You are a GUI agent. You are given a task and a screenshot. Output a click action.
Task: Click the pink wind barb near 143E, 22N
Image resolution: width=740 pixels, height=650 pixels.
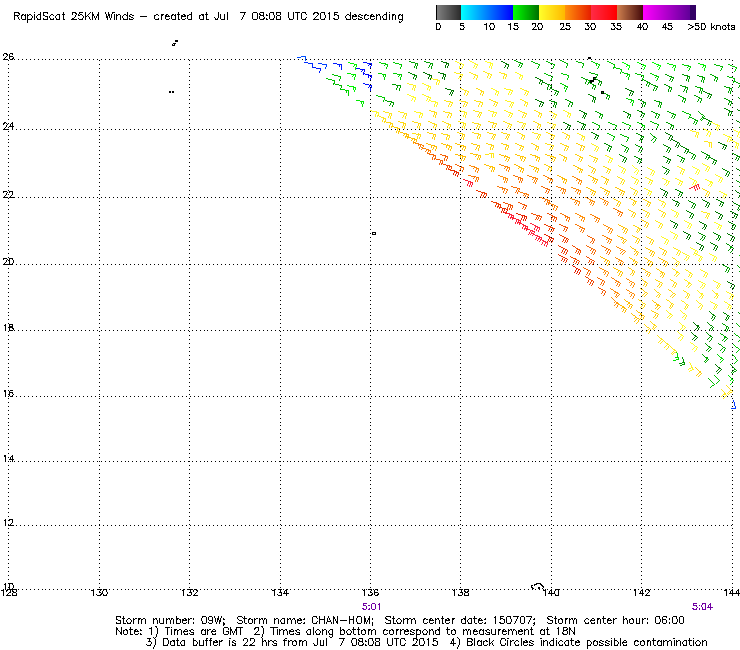pyautogui.click(x=694, y=186)
